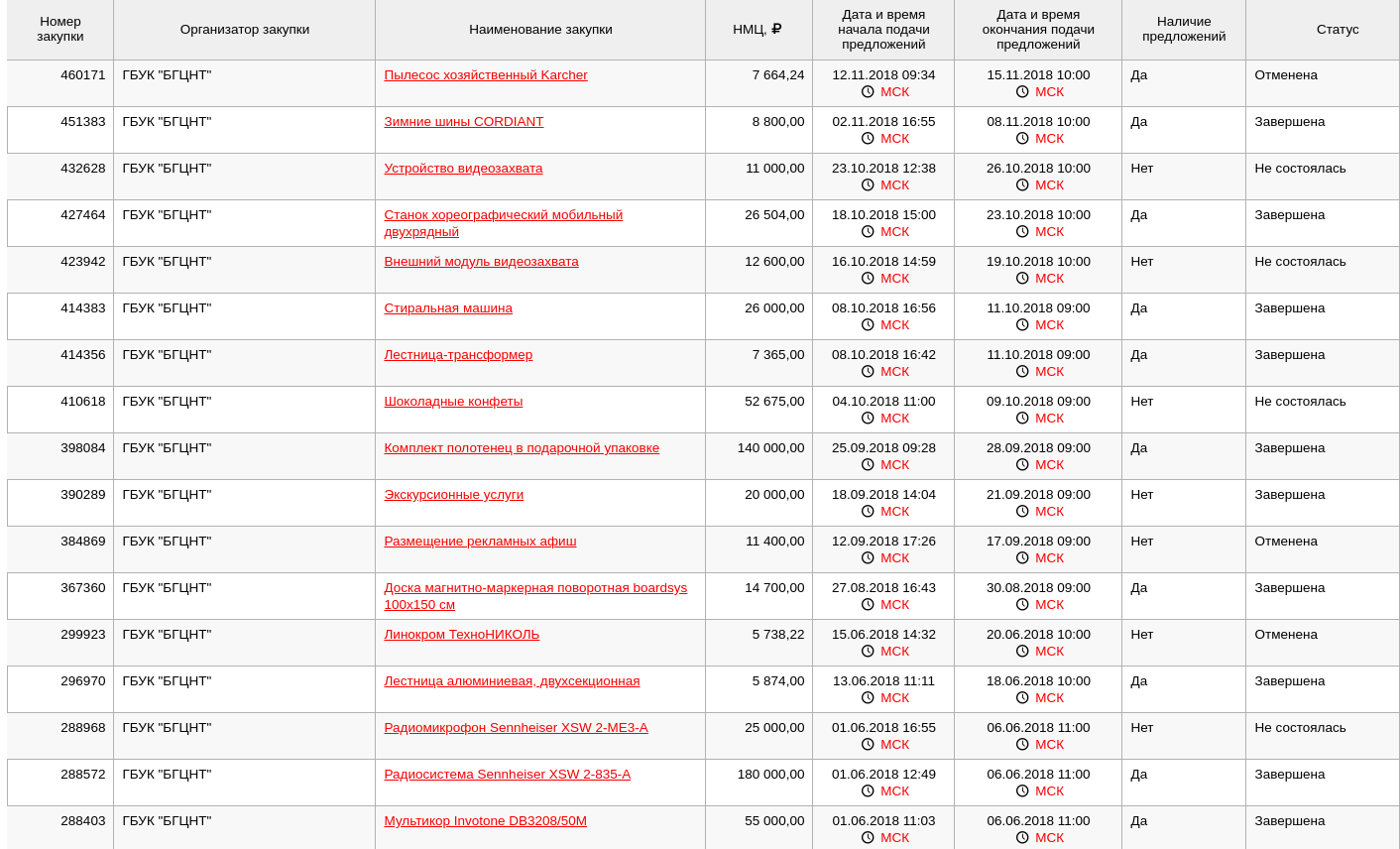Select price cell 140 000,00
Viewport: 1400px width, 849px height.
(758, 456)
